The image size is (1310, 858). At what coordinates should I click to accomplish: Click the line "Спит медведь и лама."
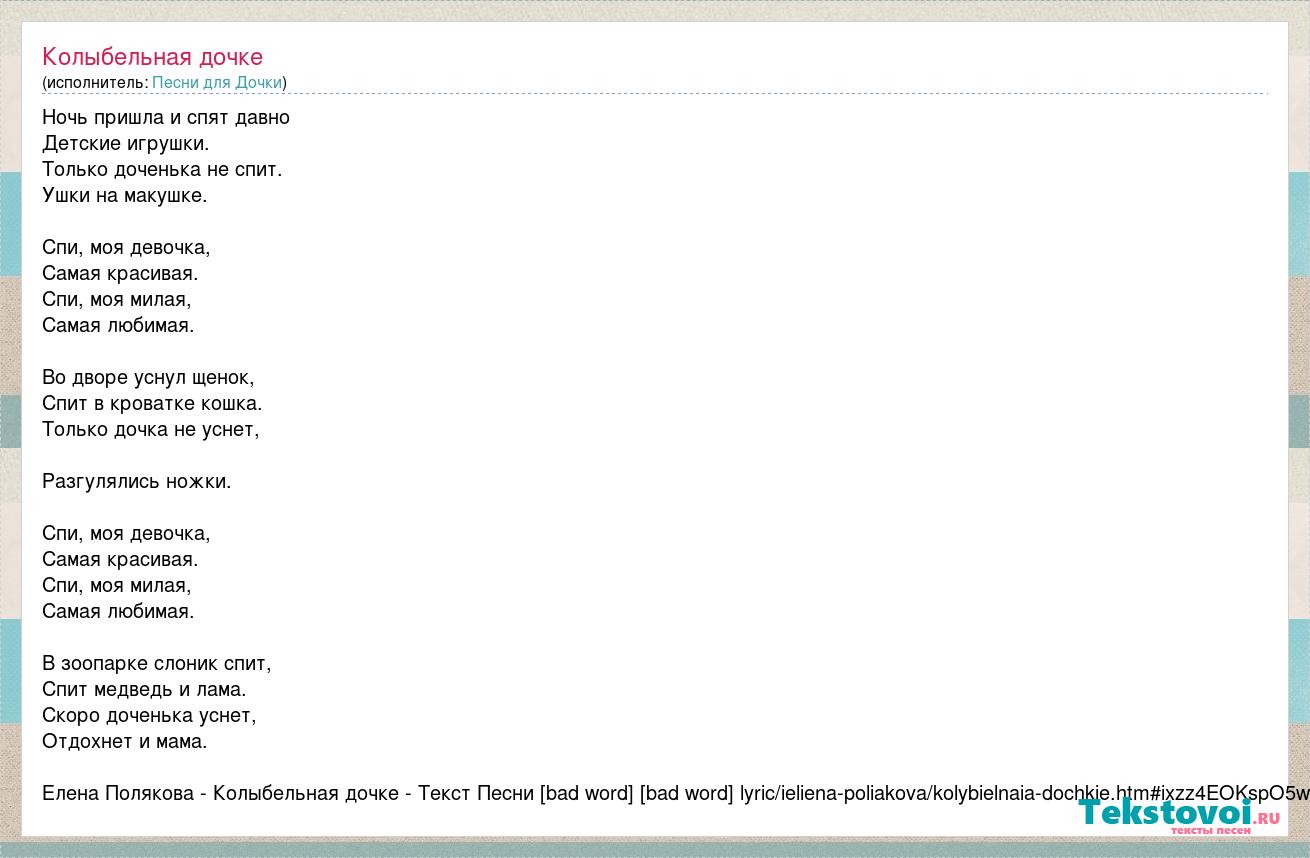tap(144, 689)
